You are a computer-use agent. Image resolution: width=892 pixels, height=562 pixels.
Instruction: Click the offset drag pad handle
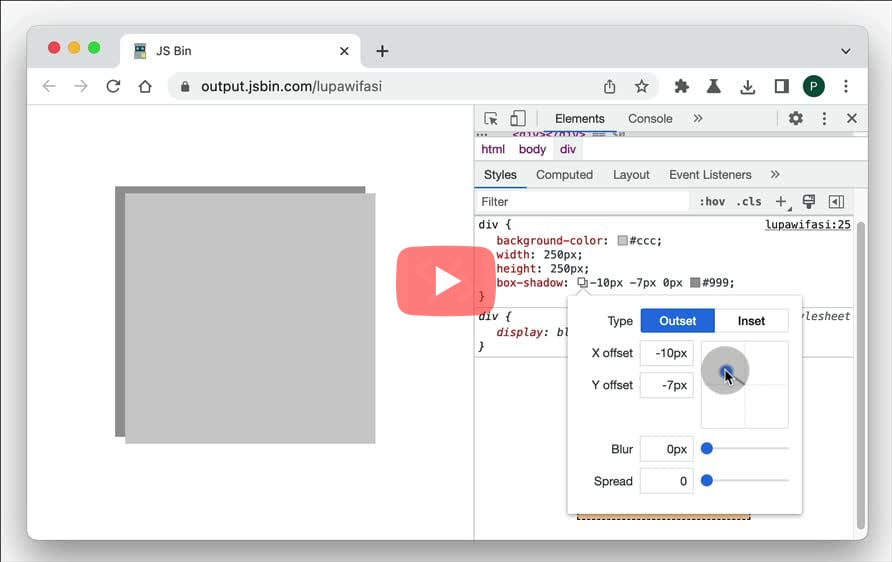(x=726, y=373)
